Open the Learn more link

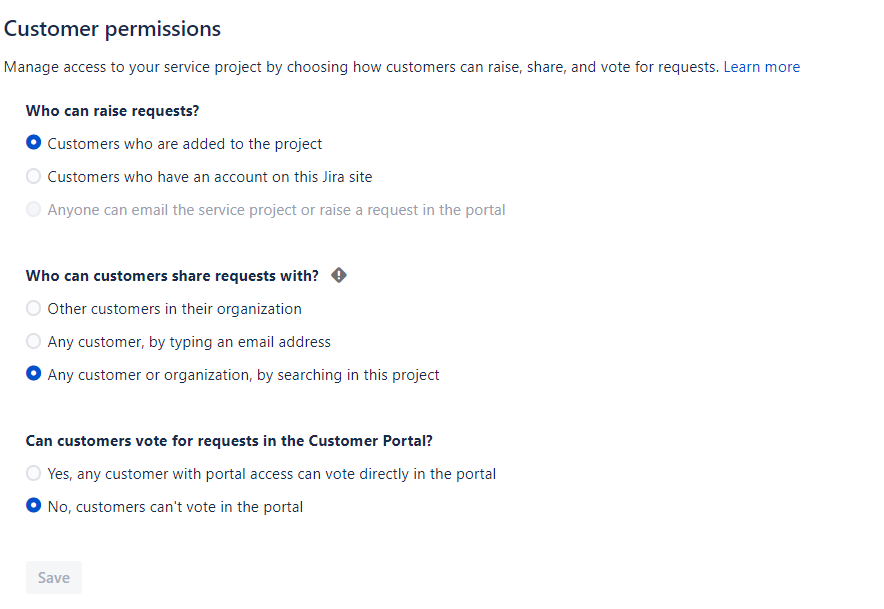click(762, 67)
